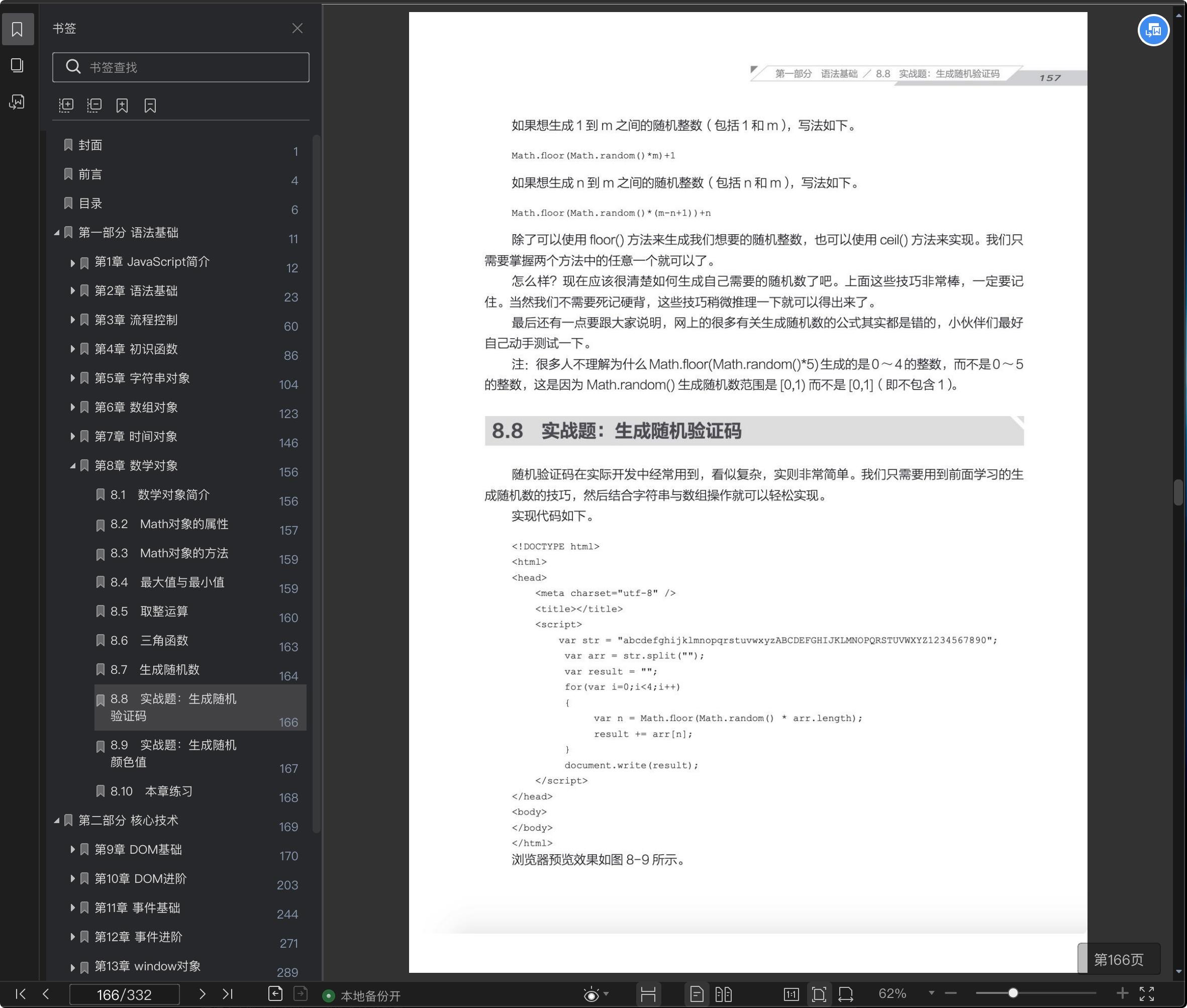Zoom in with the plus button
The image size is (1187, 1008).
[1122, 993]
